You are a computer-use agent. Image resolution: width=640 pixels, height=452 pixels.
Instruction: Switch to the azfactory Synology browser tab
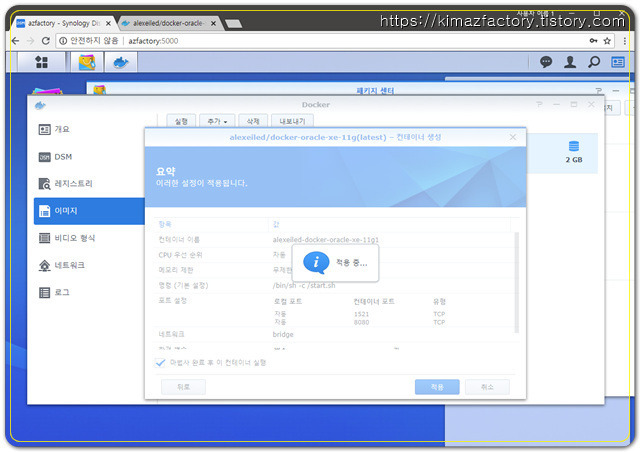(63, 23)
